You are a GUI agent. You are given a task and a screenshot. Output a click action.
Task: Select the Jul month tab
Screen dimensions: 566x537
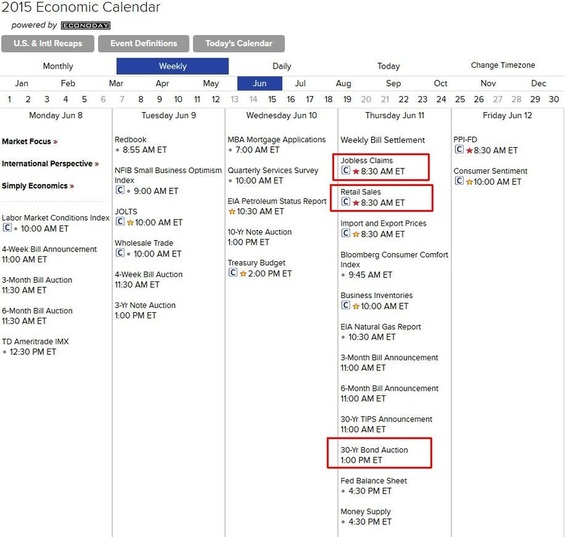tap(300, 83)
